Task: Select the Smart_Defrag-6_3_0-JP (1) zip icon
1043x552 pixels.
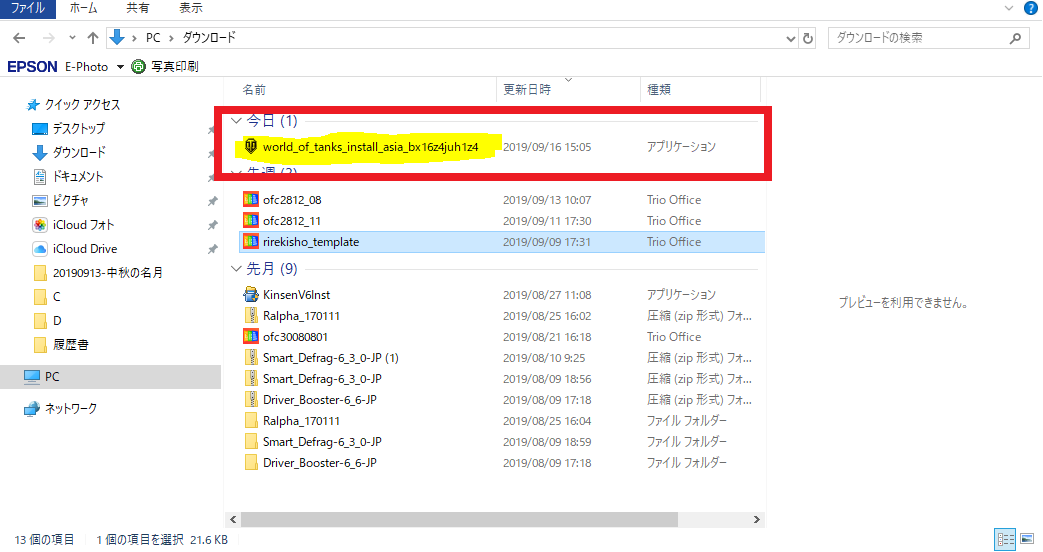Action: tap(251, 358)
